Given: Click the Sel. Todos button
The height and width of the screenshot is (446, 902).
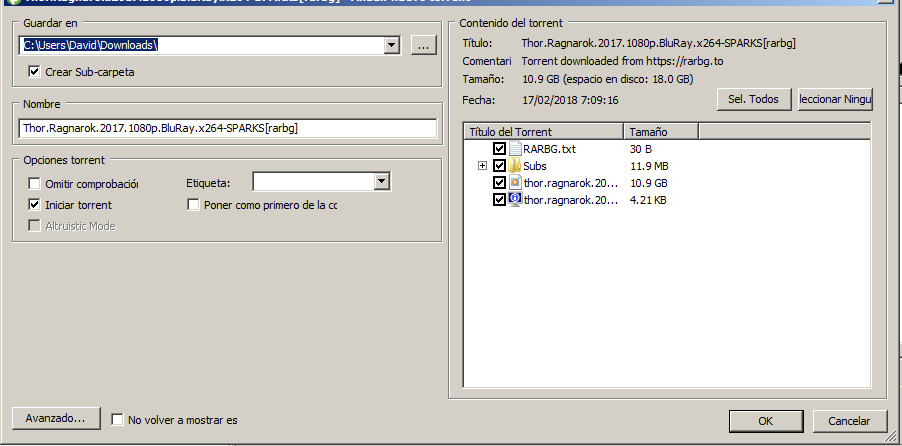Looking at the screenshot, I should 753,99.
